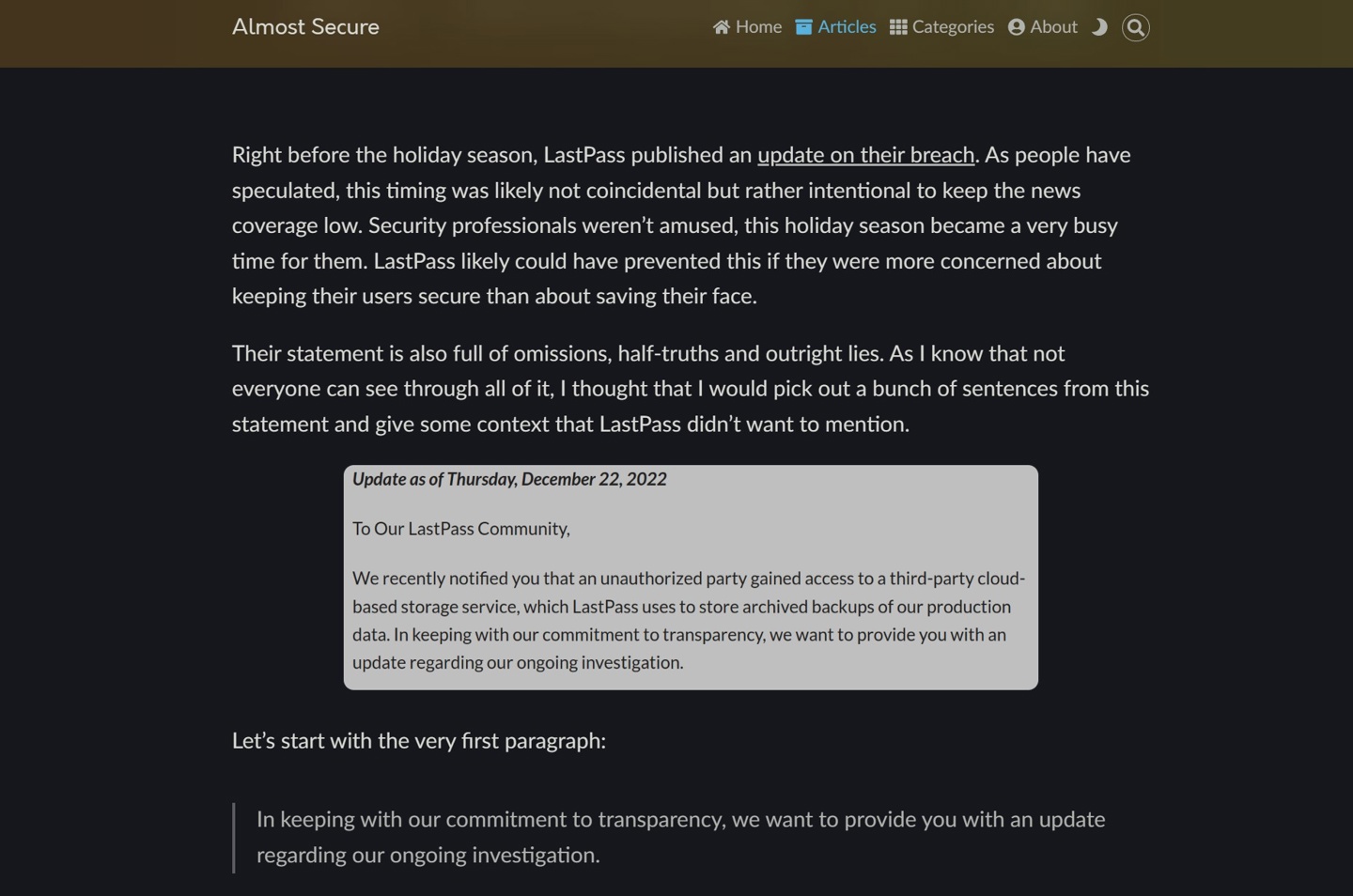Click the Almost Secure site title
1353x896 pixels.
tap(305, 27)
